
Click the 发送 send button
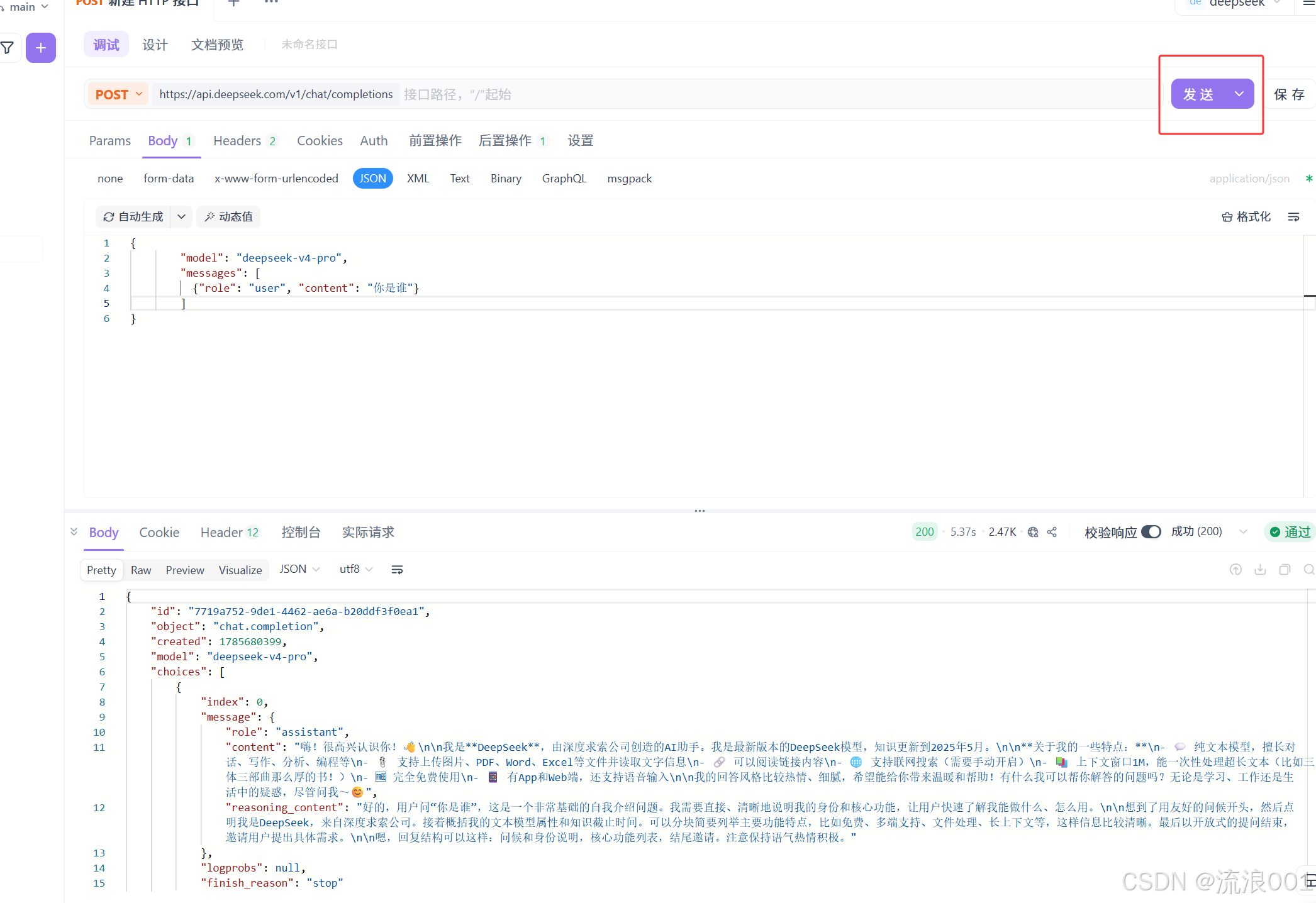1198,94
